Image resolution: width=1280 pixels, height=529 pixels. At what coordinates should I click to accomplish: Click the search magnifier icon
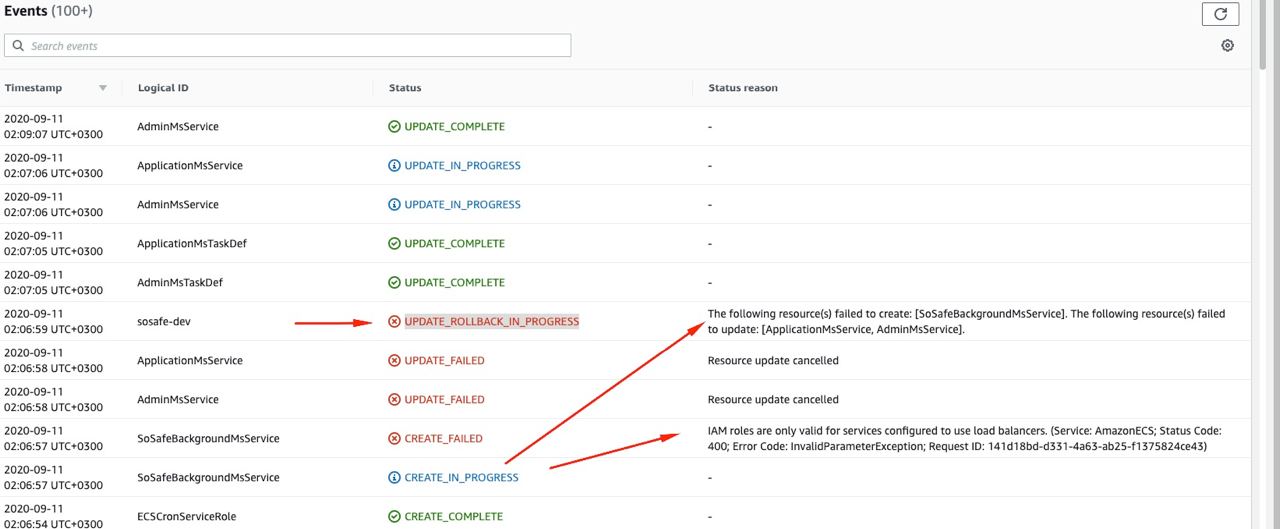[x=18, y=46]
